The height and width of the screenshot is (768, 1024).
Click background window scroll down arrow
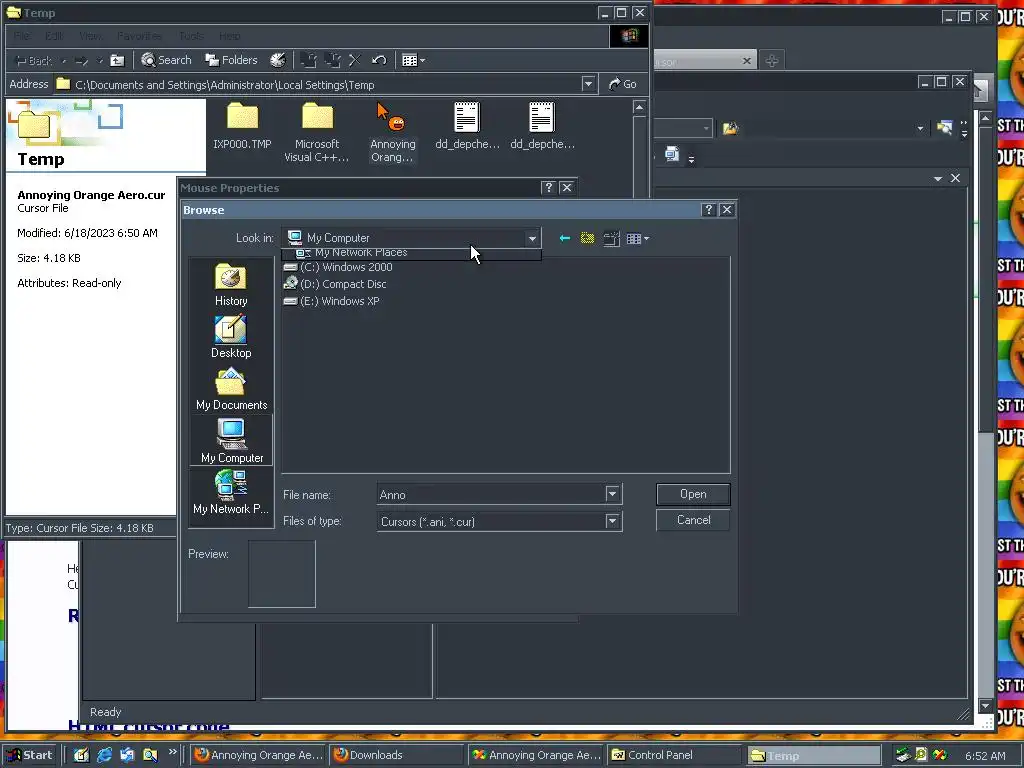(986, 706)
